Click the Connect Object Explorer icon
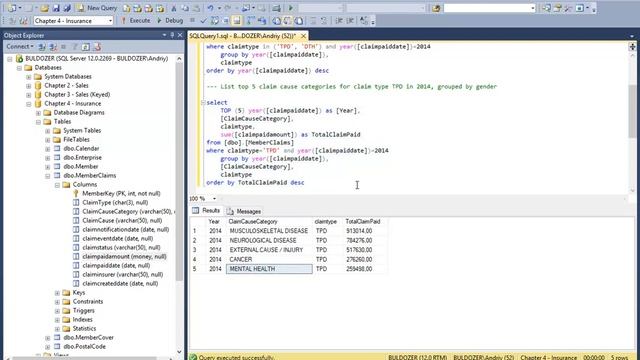Viewport: 640px width, 360px height. tap(42, 47)
